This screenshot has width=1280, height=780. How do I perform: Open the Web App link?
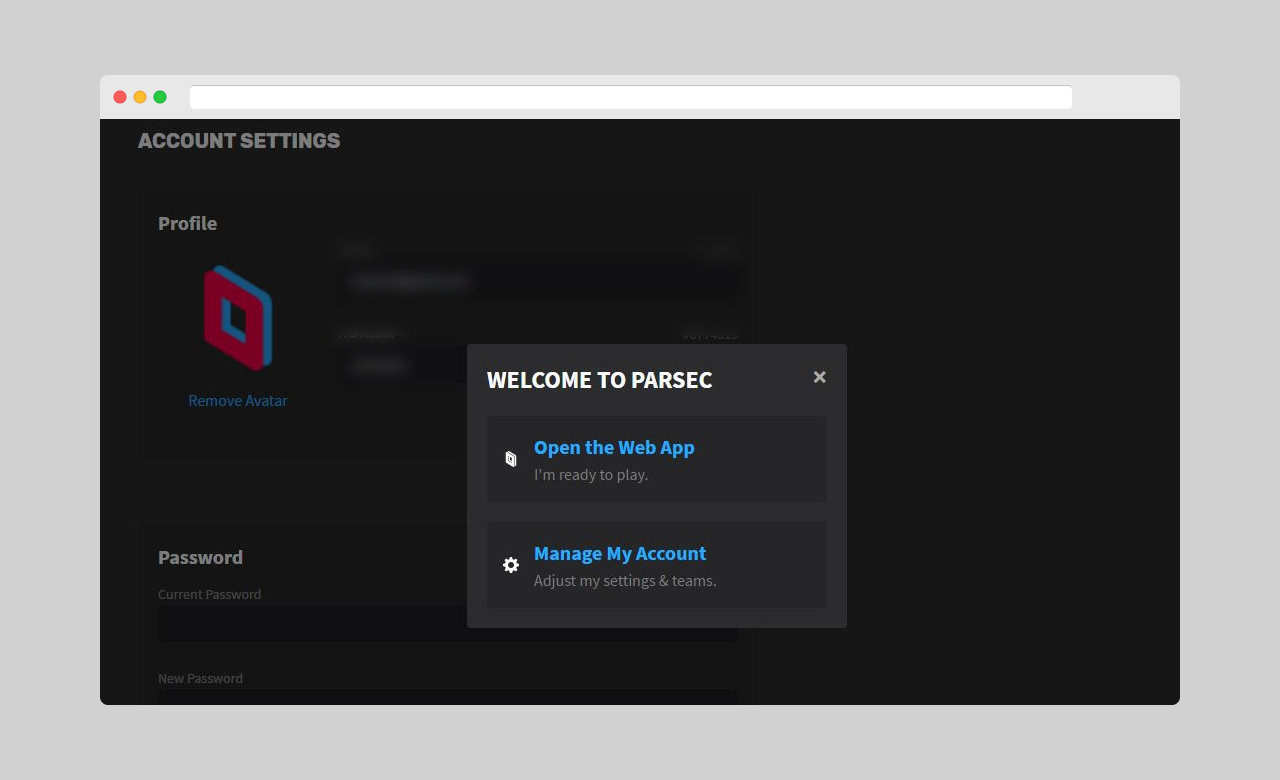click(x=614, y=448)
